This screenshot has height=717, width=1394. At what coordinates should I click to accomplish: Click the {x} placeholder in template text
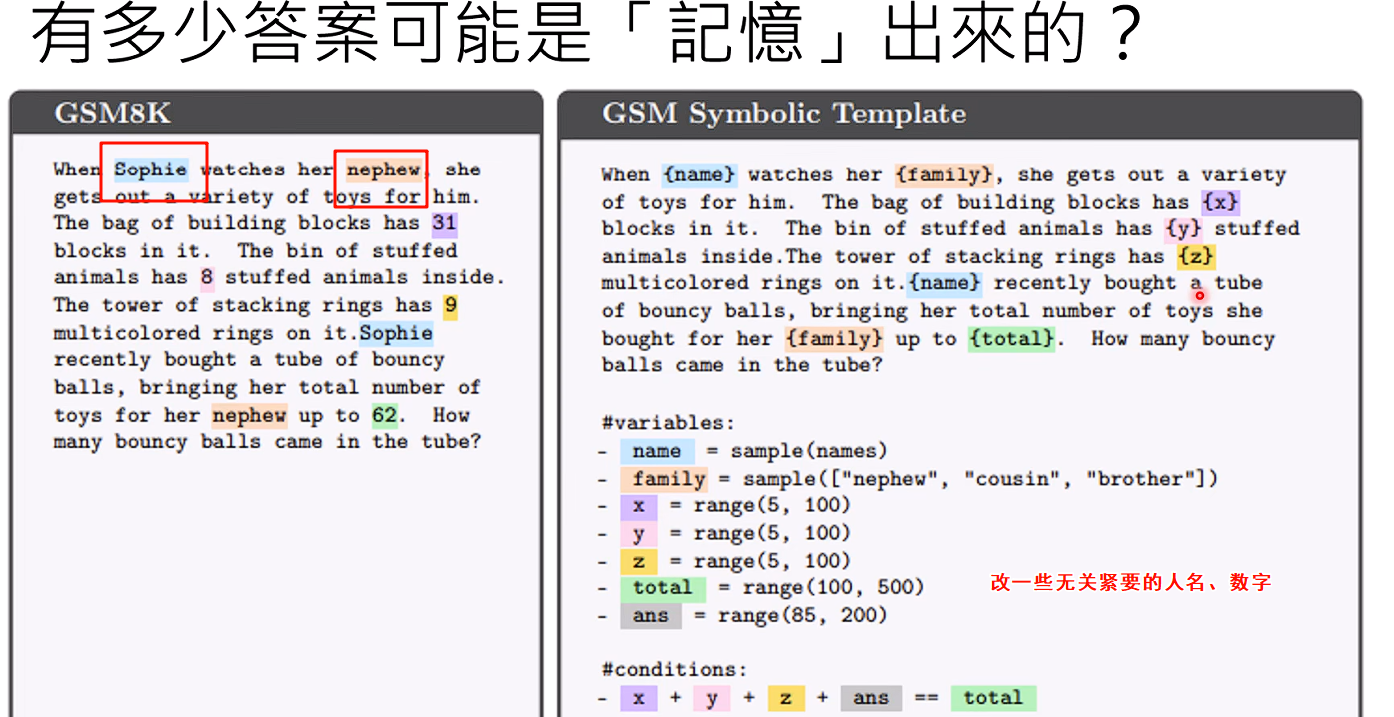click(x=1220, y=202)
